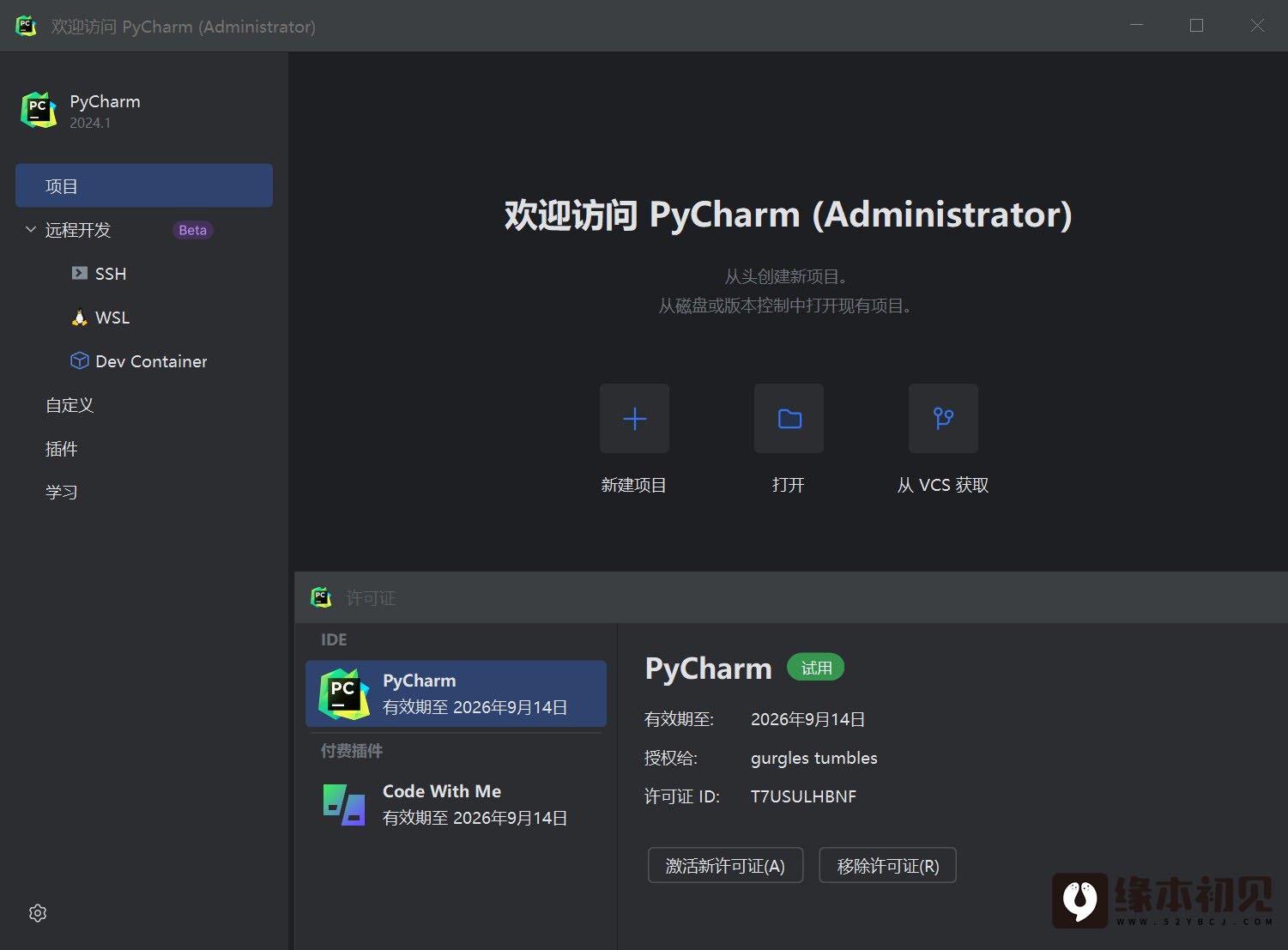Viewport: 1288px width, 950px height.
Task: Click the 打开 label
Action: pyautogui.click(x=788, y=485)
